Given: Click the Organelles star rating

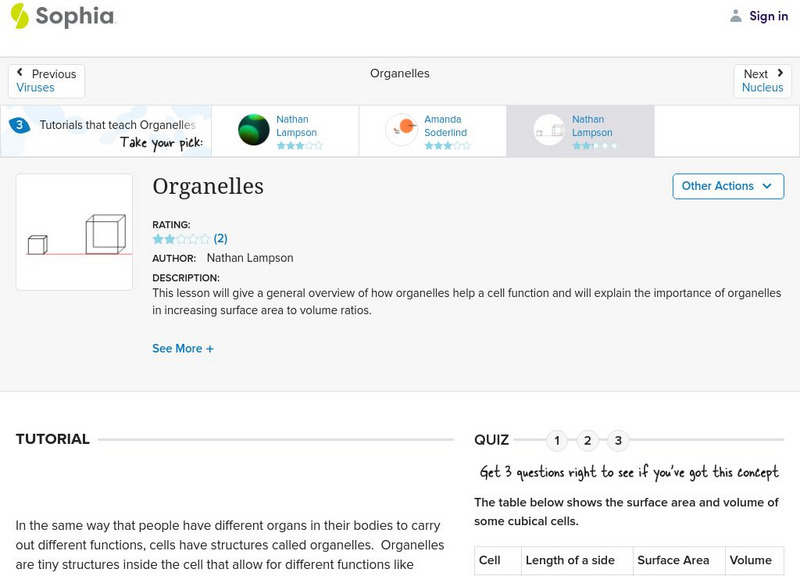Looking at the screenshot, I should point(181,239).
